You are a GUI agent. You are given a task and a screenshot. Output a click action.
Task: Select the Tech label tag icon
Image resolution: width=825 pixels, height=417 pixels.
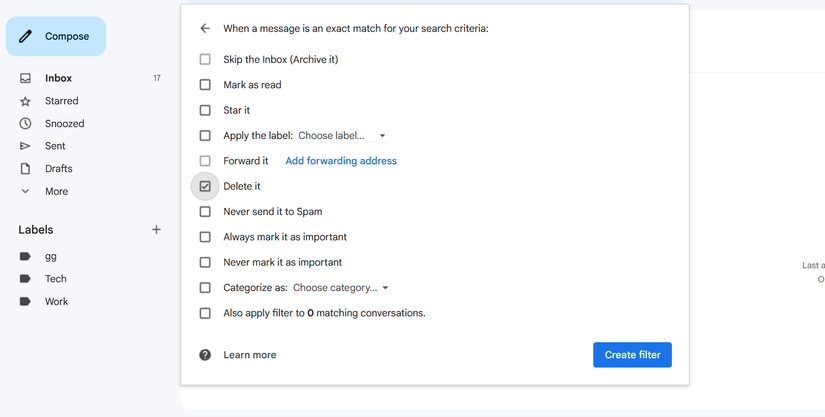(26, 279)
